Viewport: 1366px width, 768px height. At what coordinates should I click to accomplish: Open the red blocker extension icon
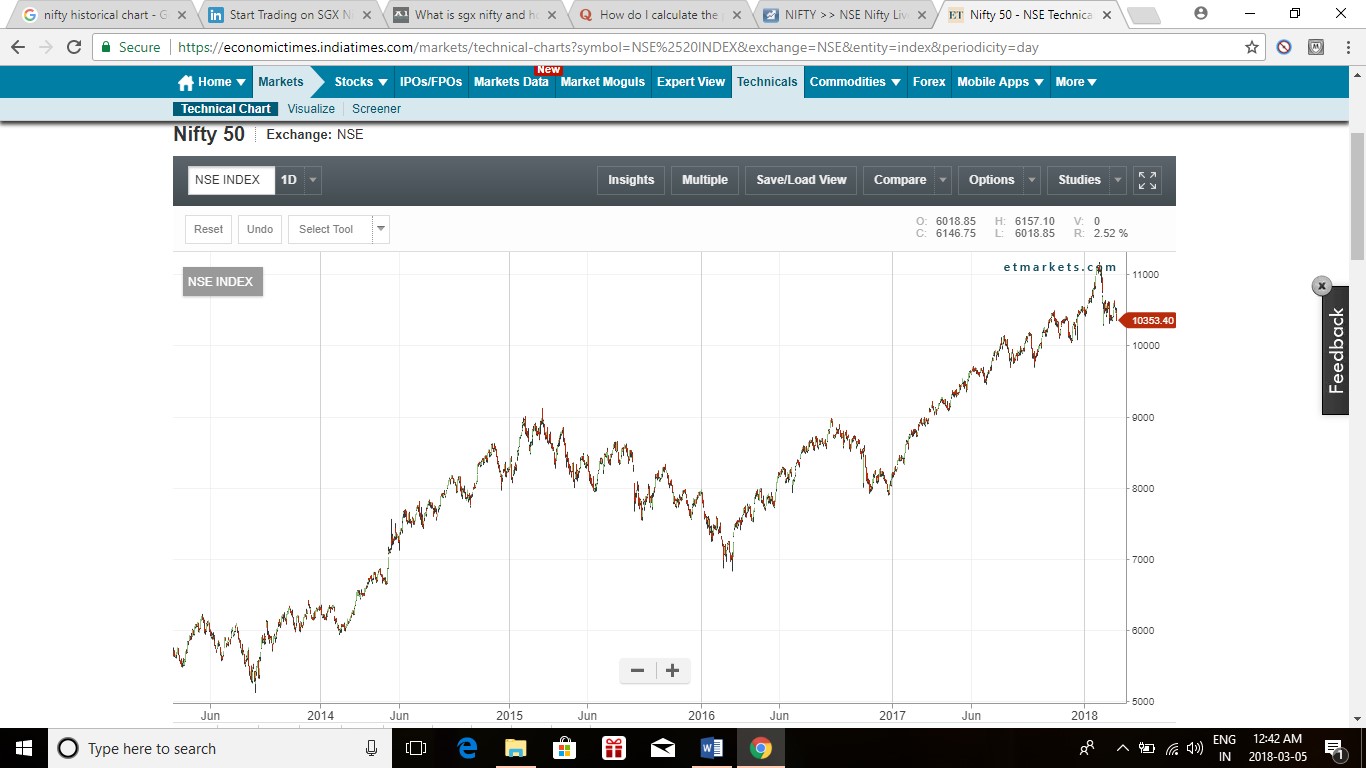click(x=1285, y=47)
